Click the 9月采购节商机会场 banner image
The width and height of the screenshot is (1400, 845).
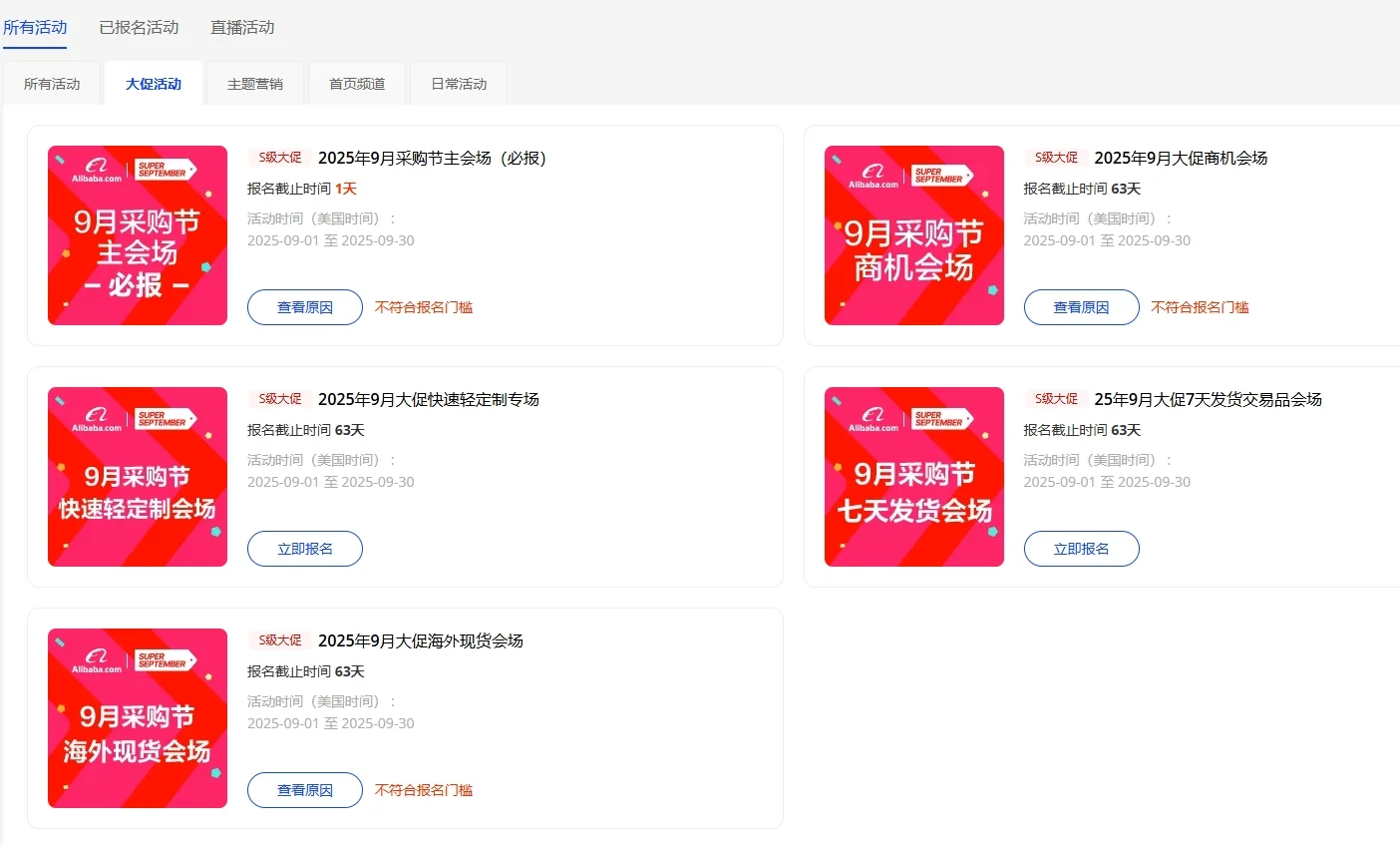(x=913, y=235)
